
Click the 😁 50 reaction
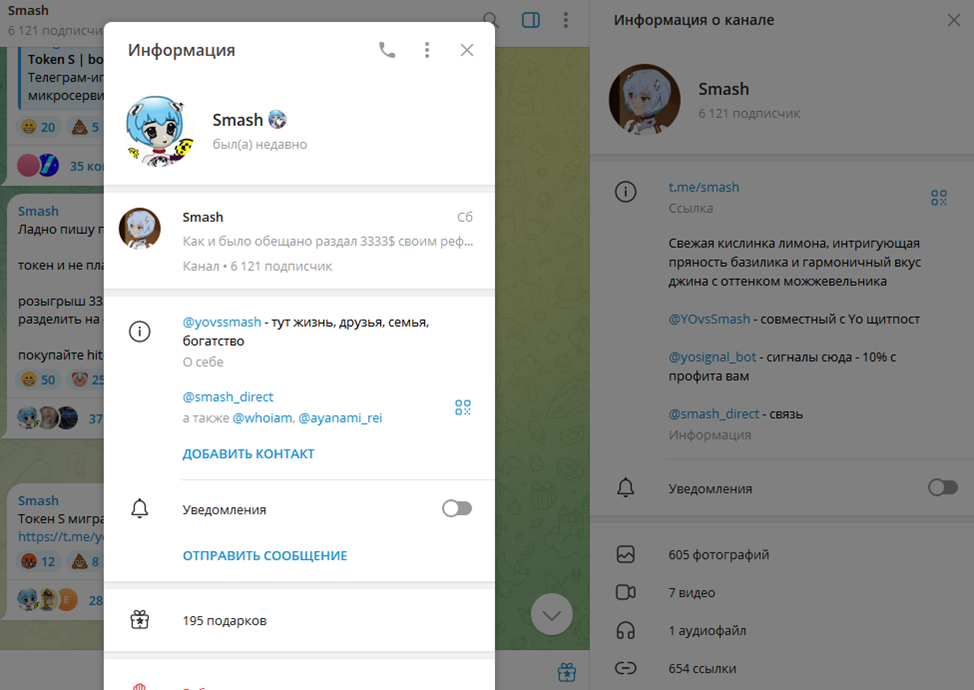tap(39, 379)
